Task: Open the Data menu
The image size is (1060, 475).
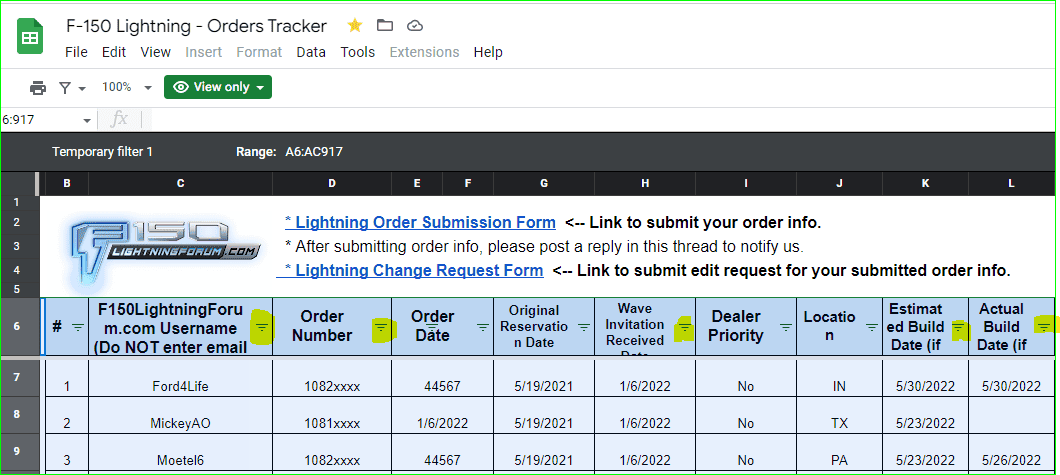Action: point(311,52)
